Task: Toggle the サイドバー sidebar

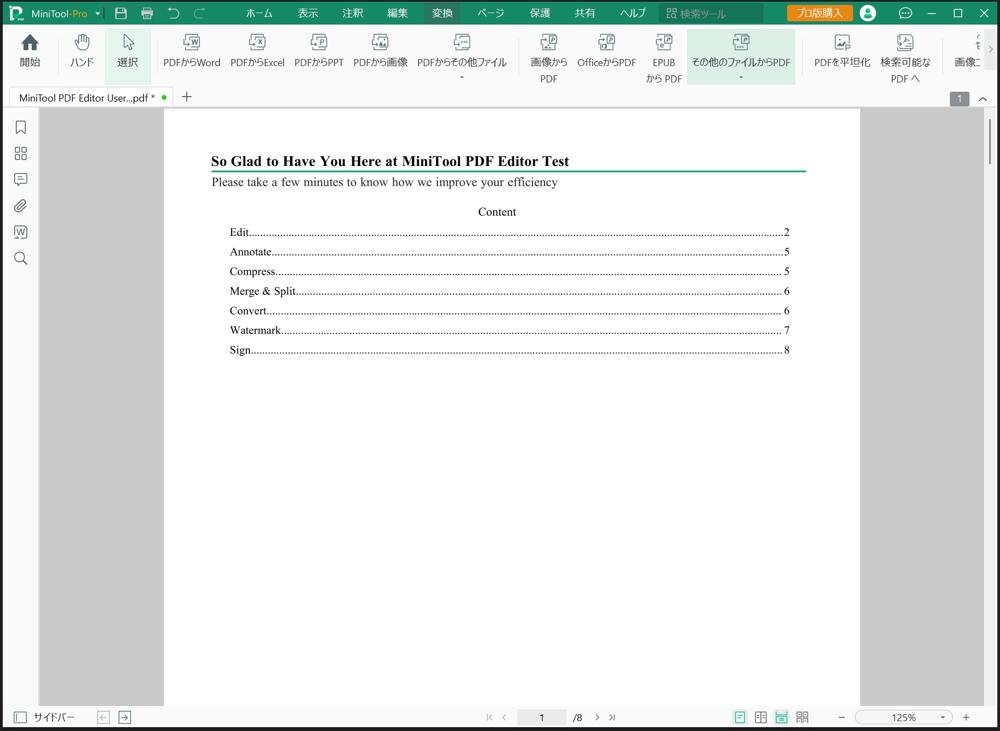Action: pyautogui.click(x=43, y=717)
